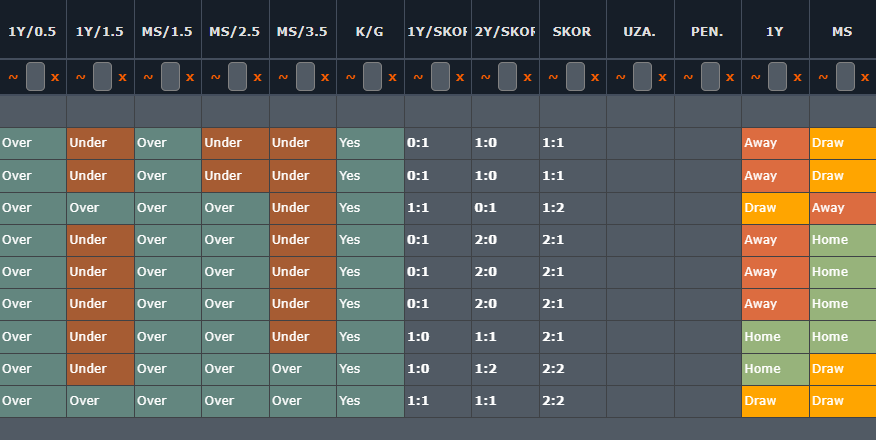Focus the filter box under 1Y/0.5
The width and height of the screenshot is (876, 440).
click(35, 76)
